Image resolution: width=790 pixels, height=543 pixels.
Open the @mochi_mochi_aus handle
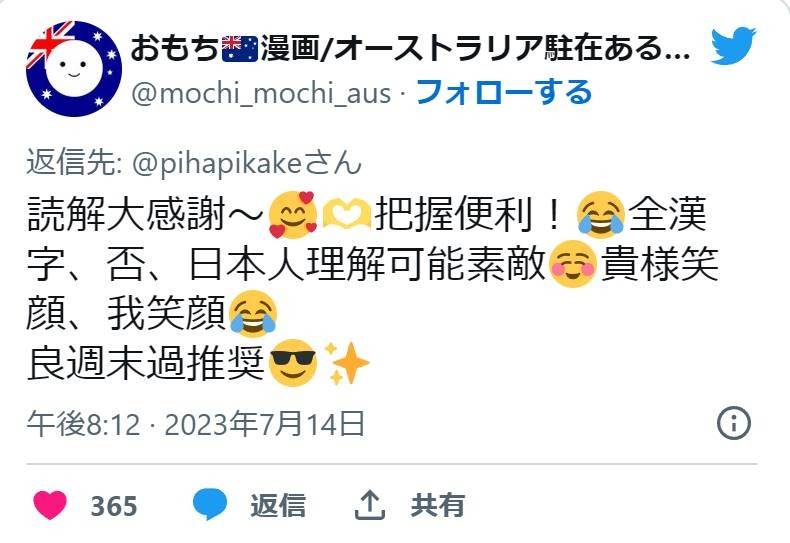[261, 94]
